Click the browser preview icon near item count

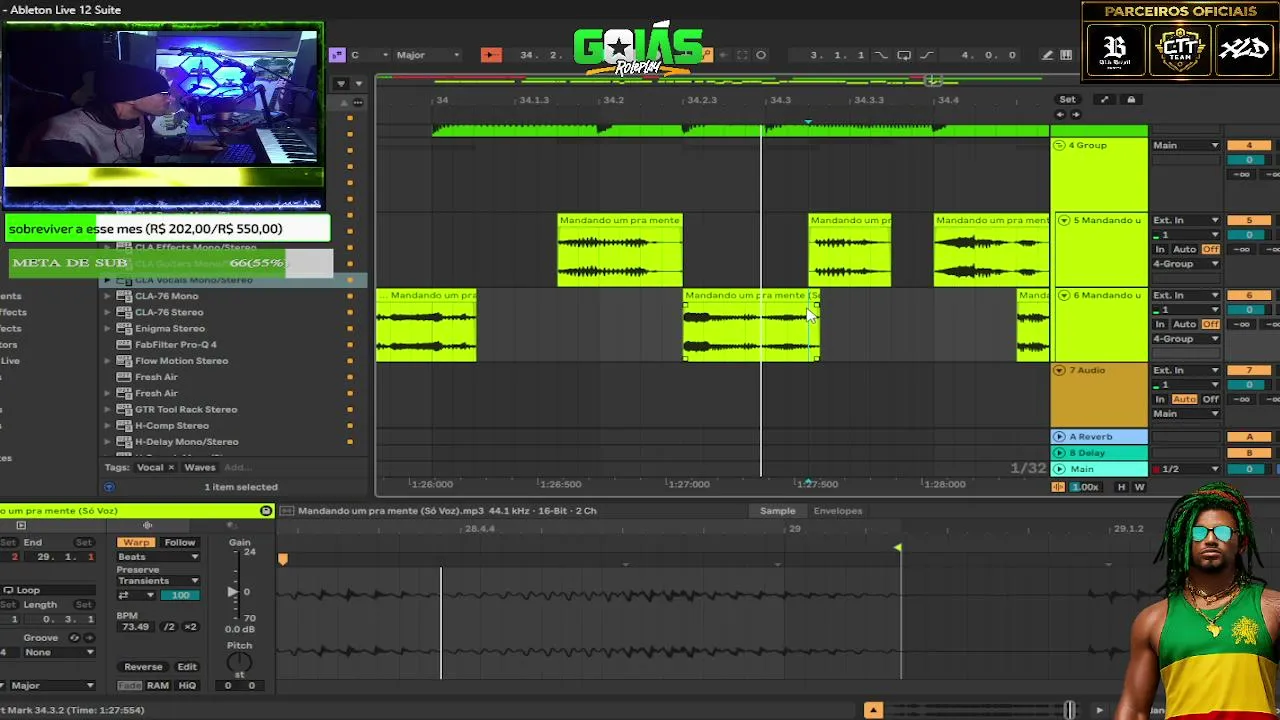coord(109,487)
